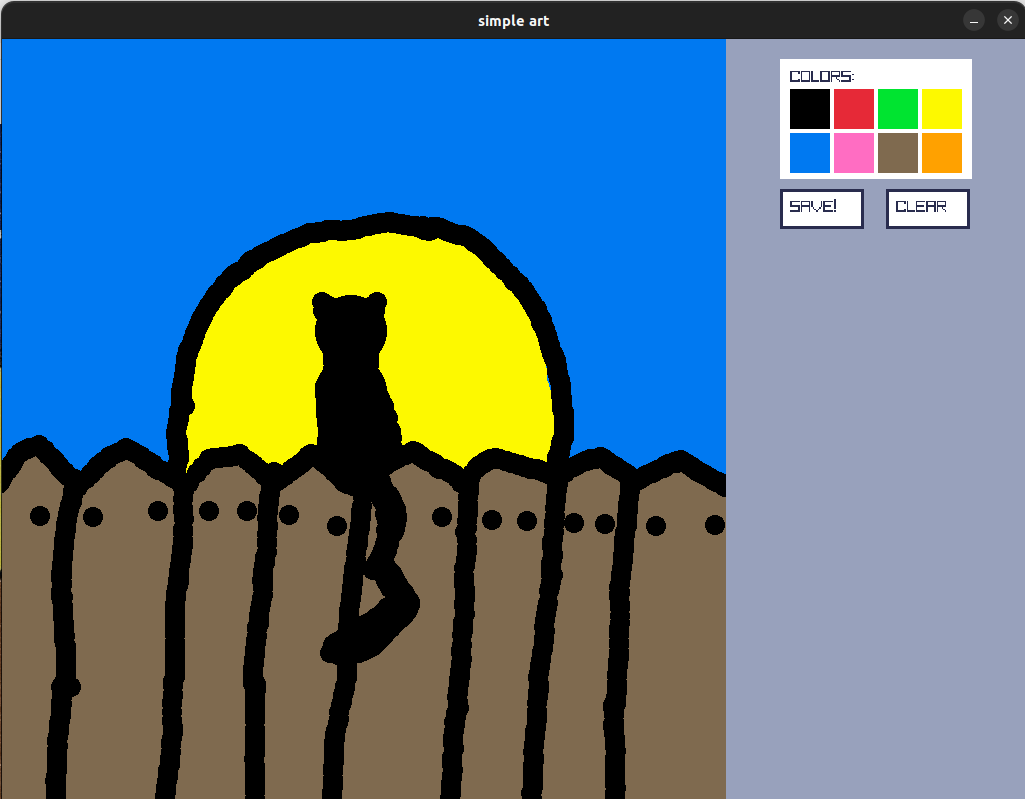Screen dimensions: 1025x799
Task: Click the SAVE! button
Action: click(822, 209)
